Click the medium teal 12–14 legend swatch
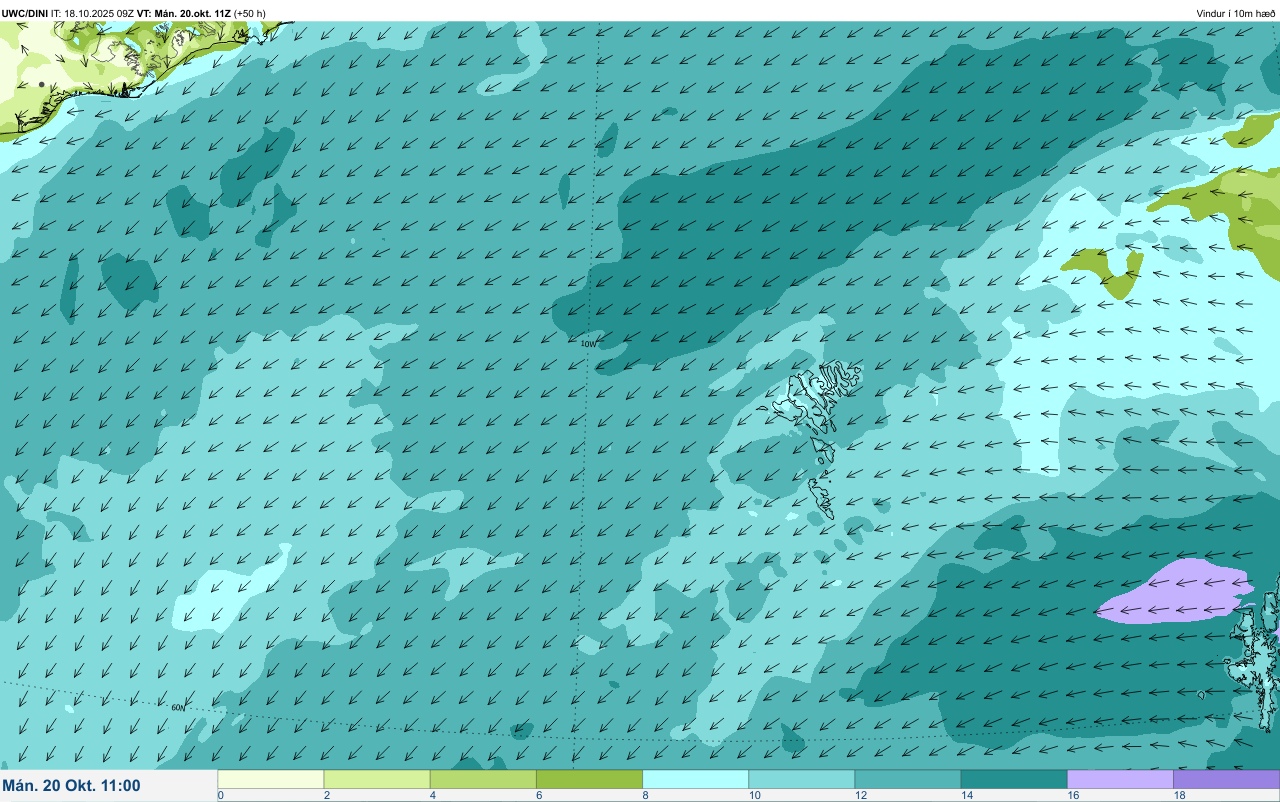Screen dimensions: 1280x802 pos(907,779)
